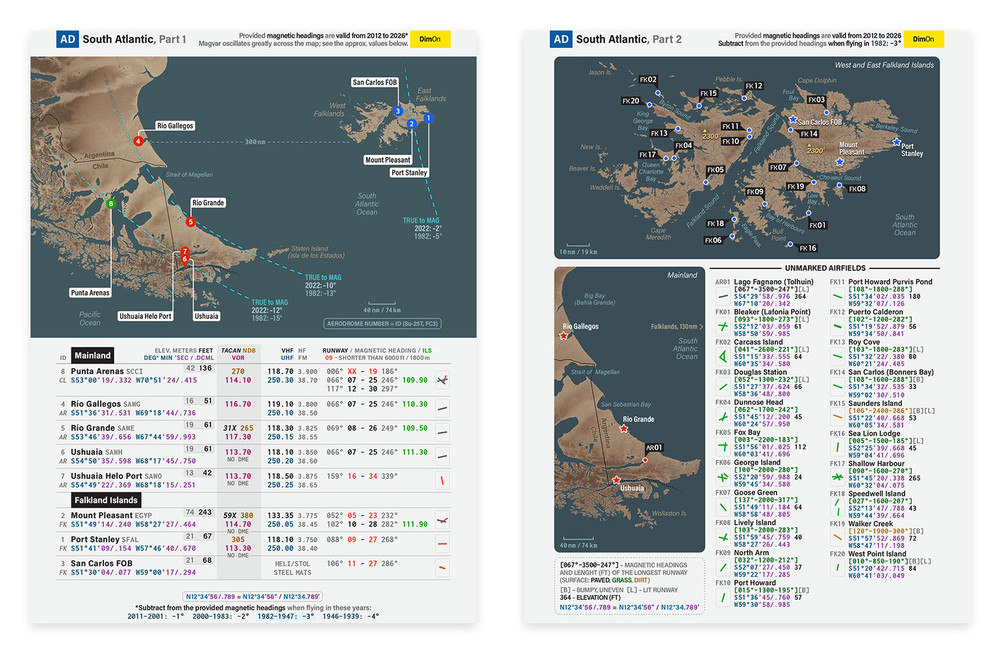Click the runway icon for FK02 Carcass Island

[x=723, y=356]
